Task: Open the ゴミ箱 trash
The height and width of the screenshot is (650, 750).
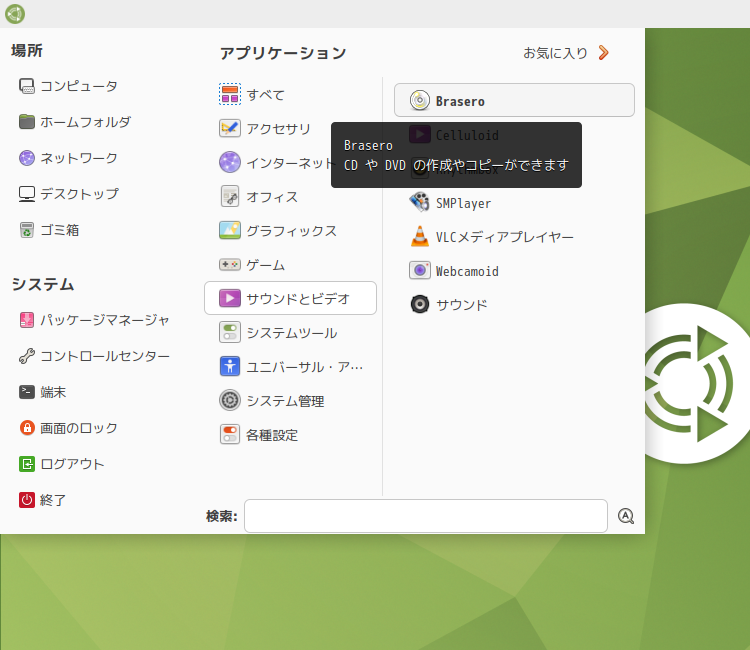Action: [x=49, y=230]
